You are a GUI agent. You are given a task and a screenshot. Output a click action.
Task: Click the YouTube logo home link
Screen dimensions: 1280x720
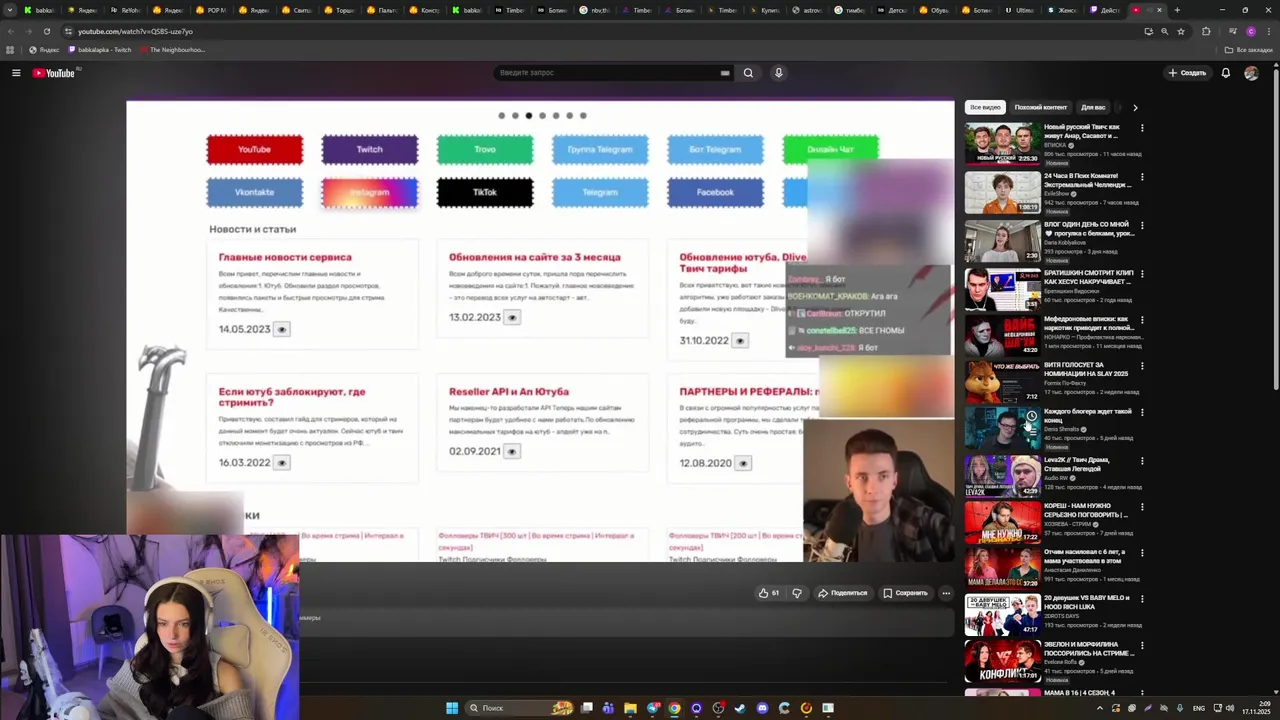[x=54, y=73]
